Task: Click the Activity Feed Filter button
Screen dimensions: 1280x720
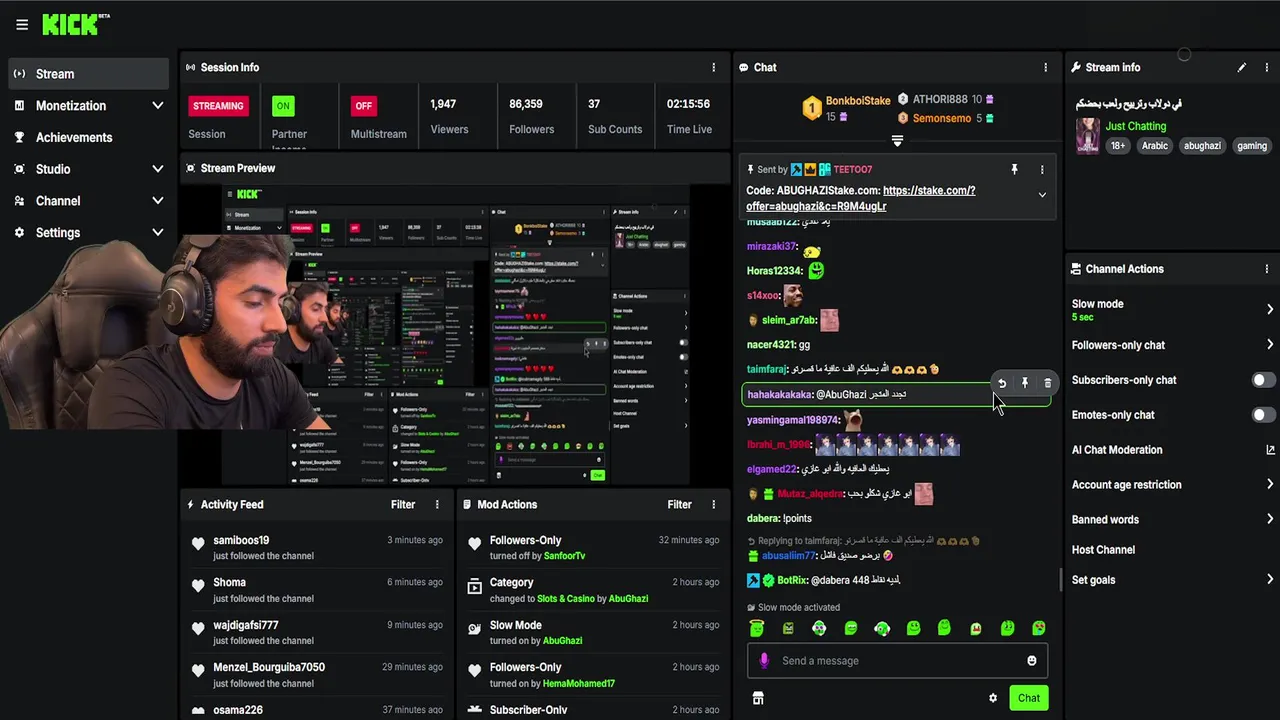Action: click(x=403, y=505)
